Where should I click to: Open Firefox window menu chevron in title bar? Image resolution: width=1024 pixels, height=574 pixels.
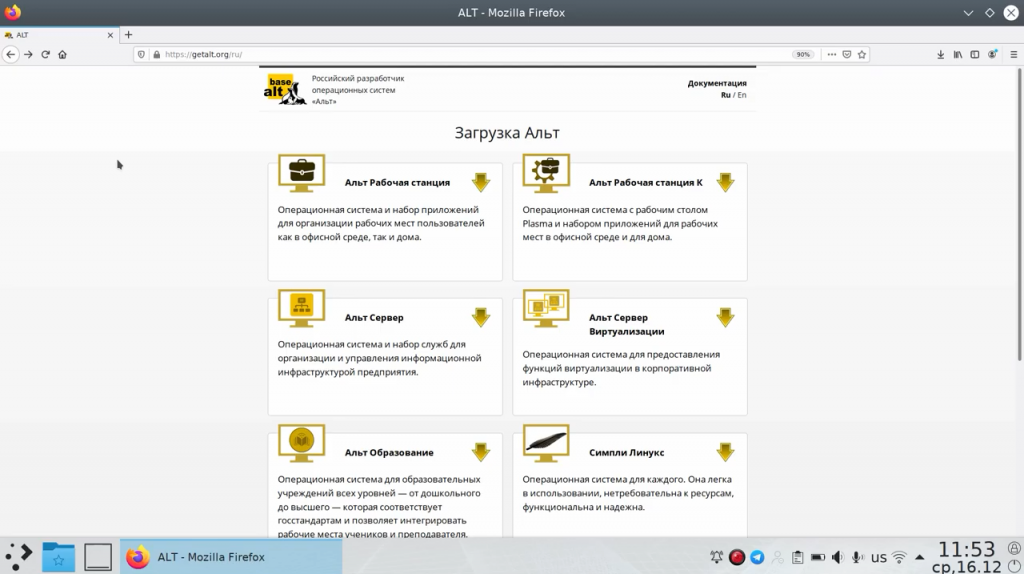coord(968,12)
